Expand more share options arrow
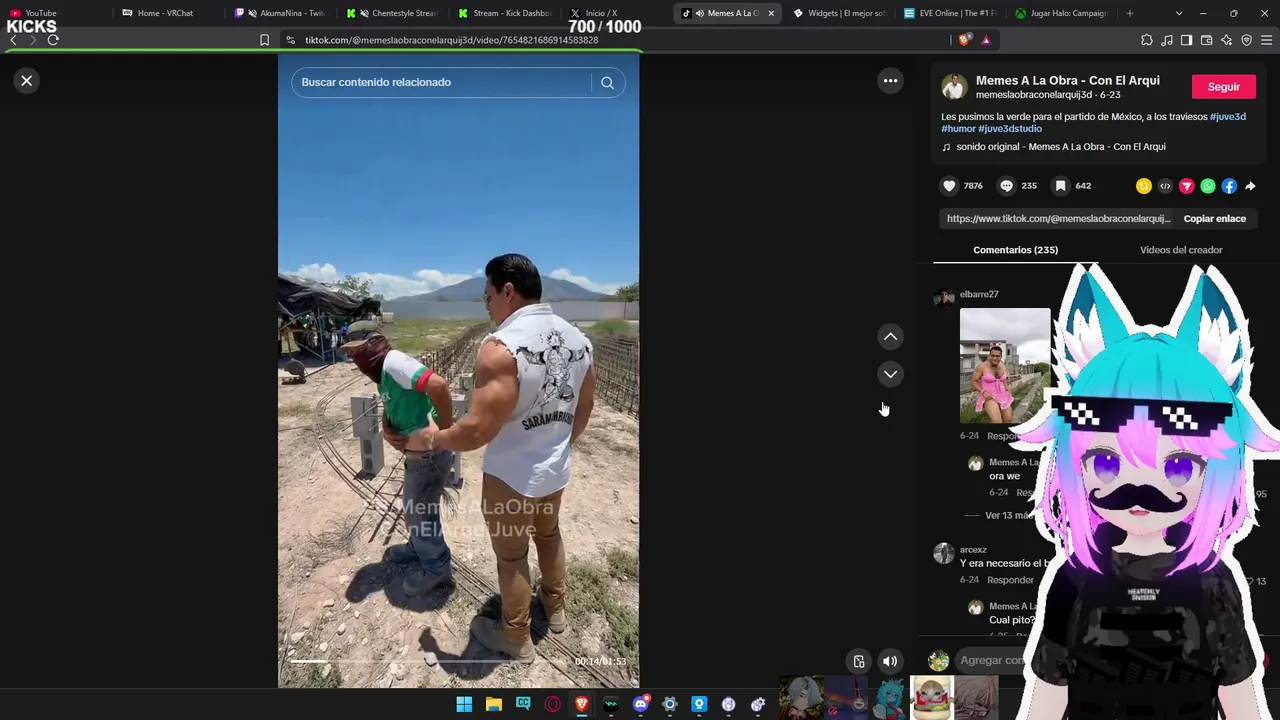Screen dimensions: 1280x720 [x=1250, y=186]
